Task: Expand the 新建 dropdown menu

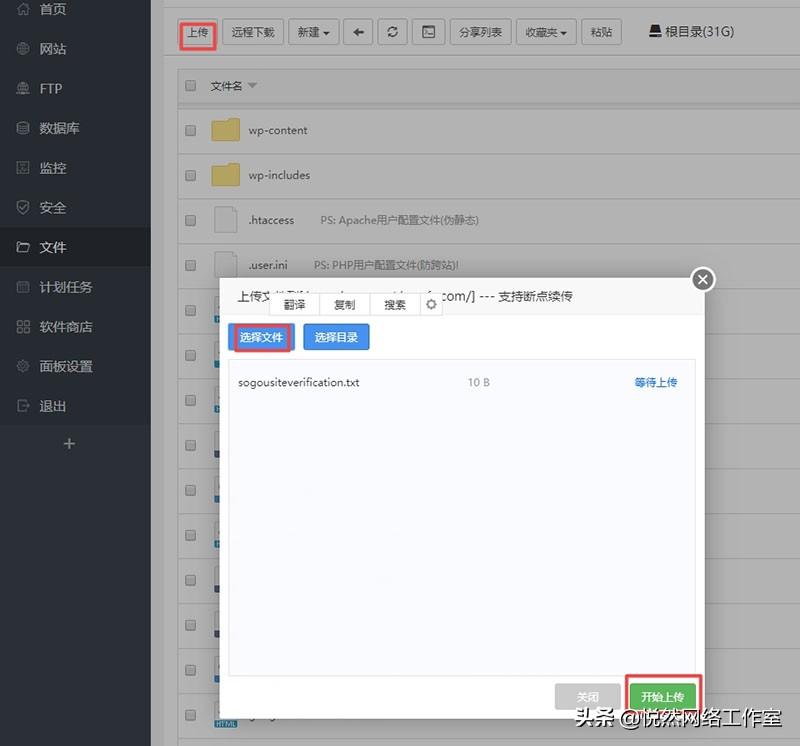Action: click(313, 31)
